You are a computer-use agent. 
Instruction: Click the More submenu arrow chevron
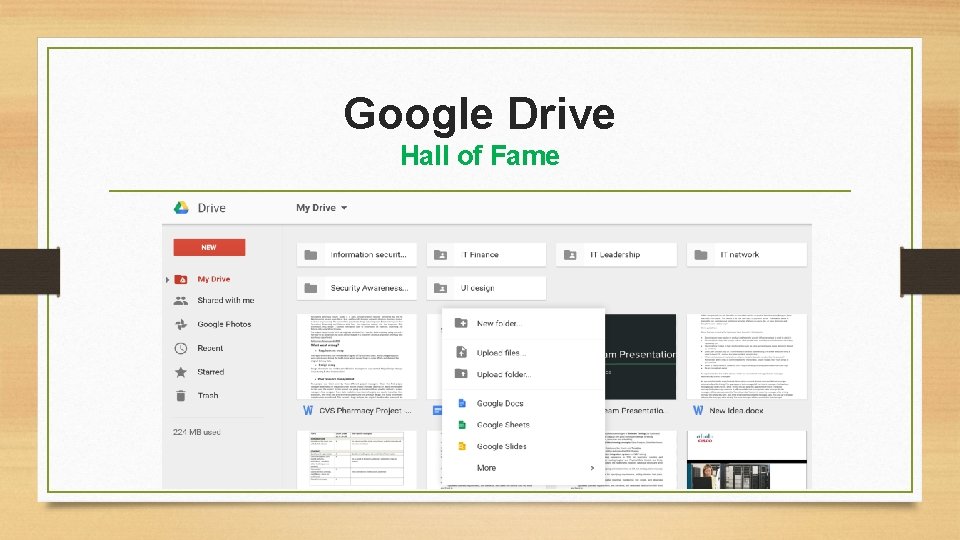[x=592, y=468]
